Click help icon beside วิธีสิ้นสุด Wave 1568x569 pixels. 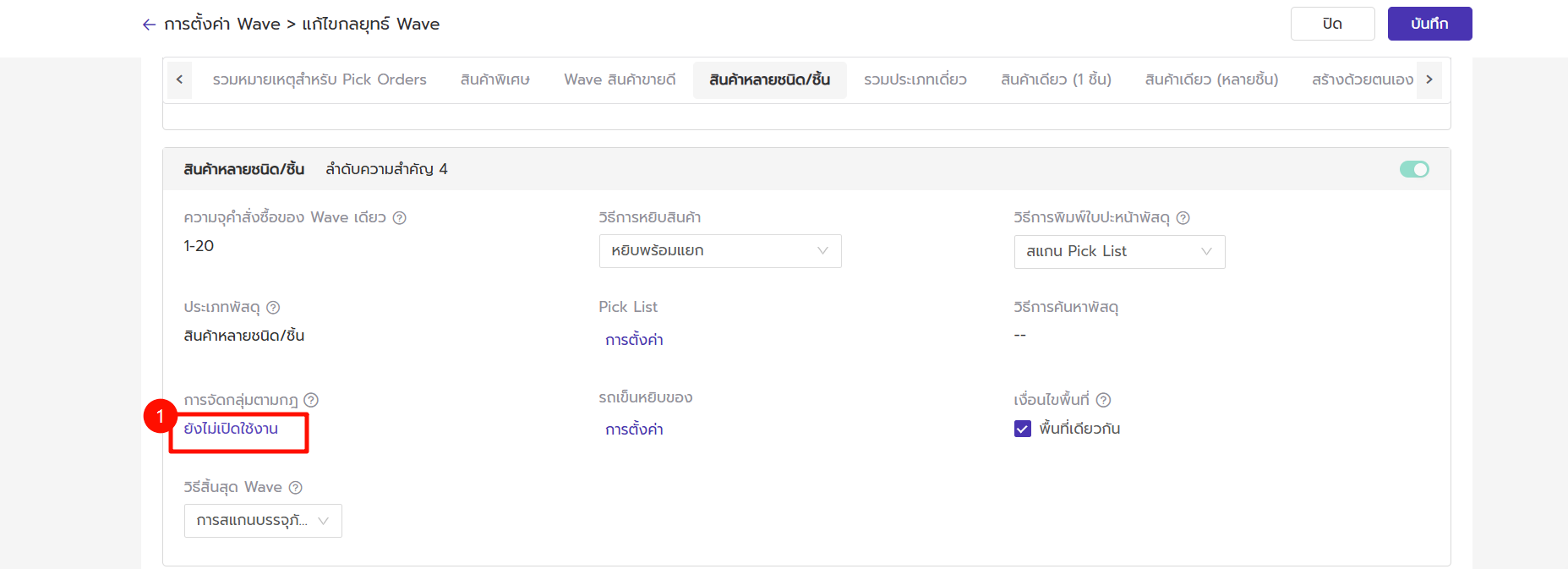click(x=295, y=488)
